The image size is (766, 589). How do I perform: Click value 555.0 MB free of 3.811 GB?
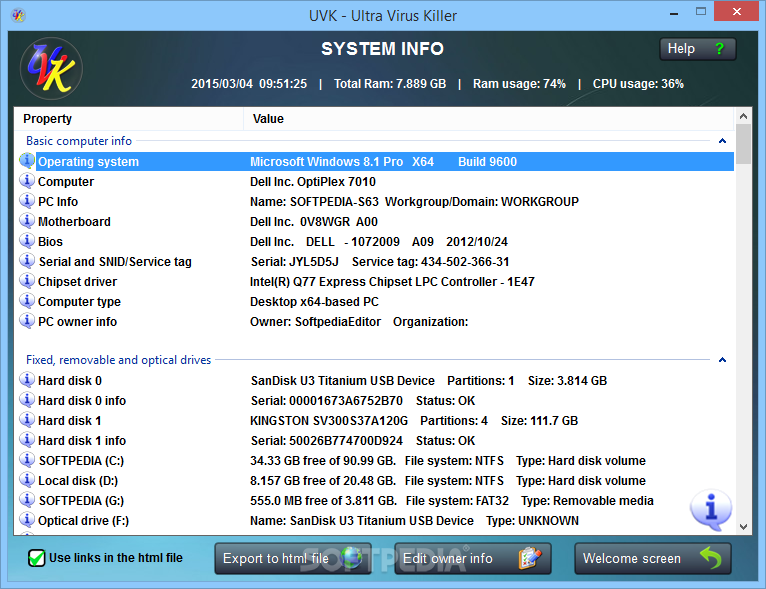[x=323, y=501]
